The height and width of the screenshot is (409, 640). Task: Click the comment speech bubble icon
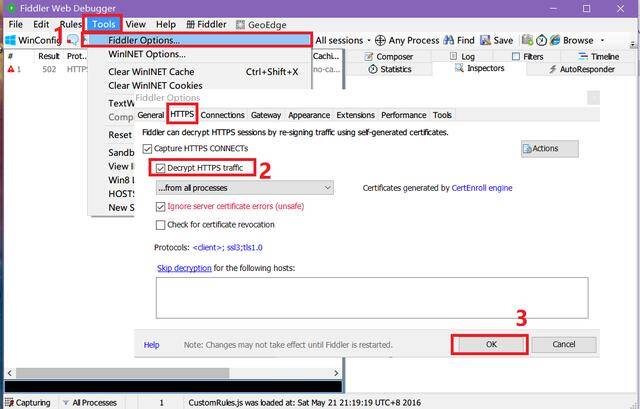(73, 40)
